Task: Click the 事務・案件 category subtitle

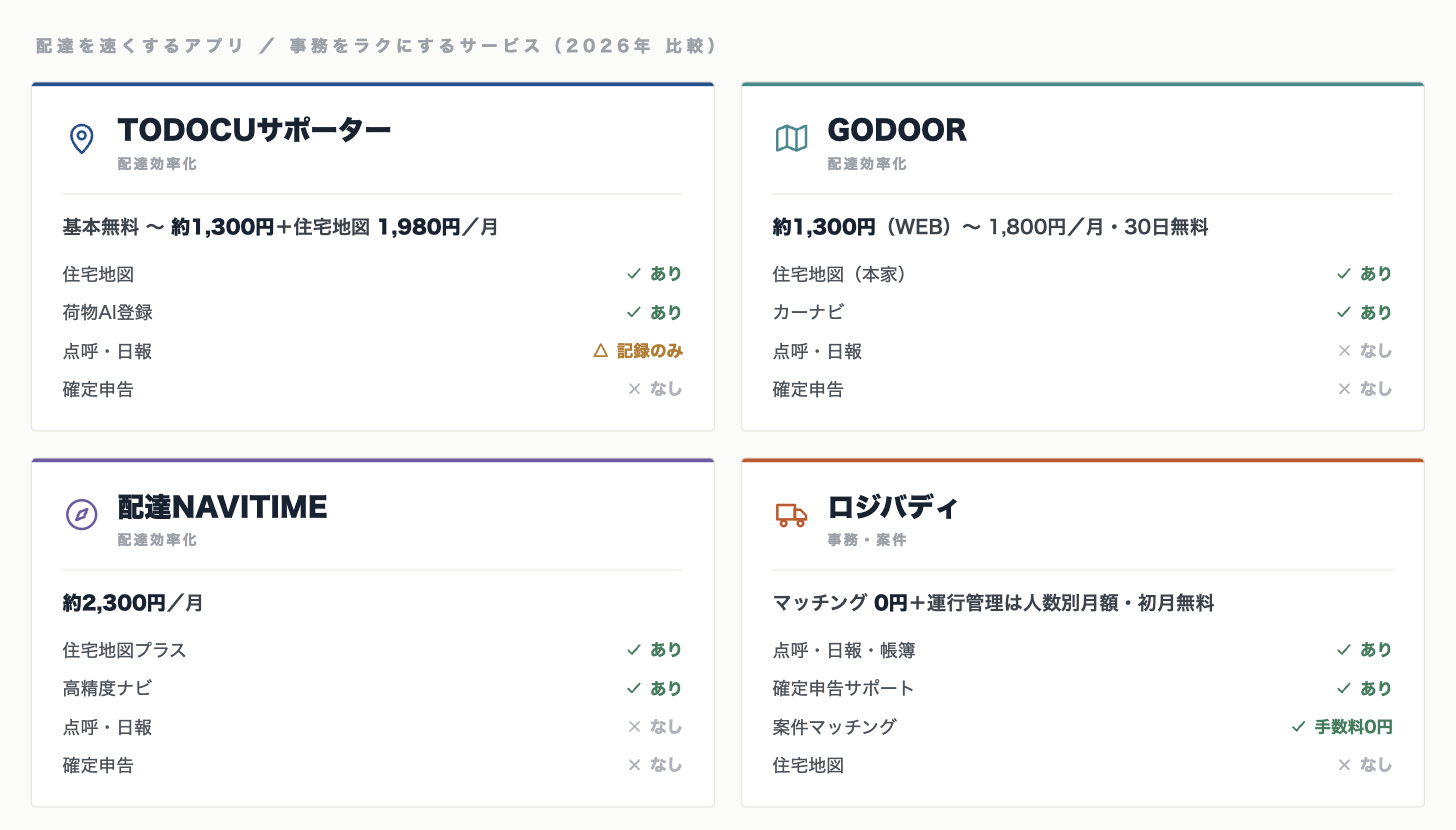Action: coord(867,540)
